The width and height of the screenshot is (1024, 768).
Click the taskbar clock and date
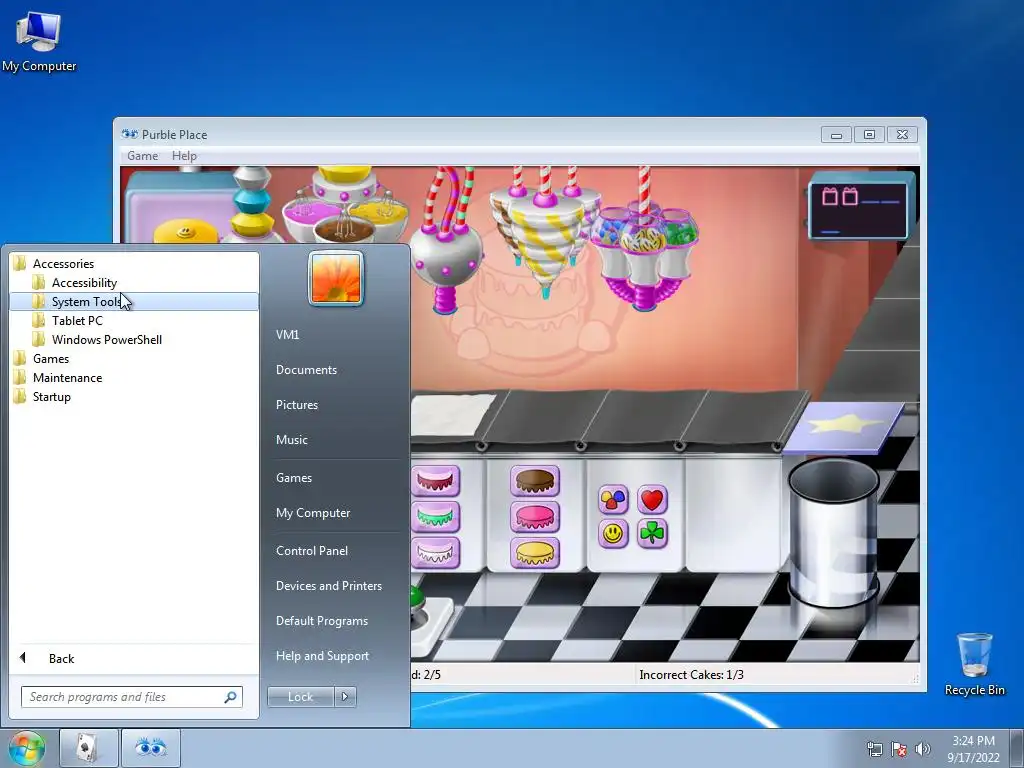pyautogui.click(x=973, y=749)
